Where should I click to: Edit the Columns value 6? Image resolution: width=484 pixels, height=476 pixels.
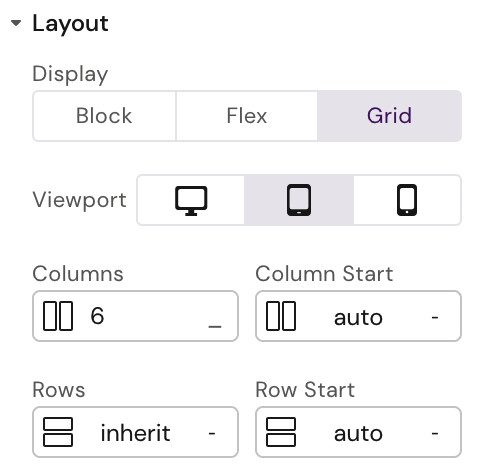(x=97, y=316)
